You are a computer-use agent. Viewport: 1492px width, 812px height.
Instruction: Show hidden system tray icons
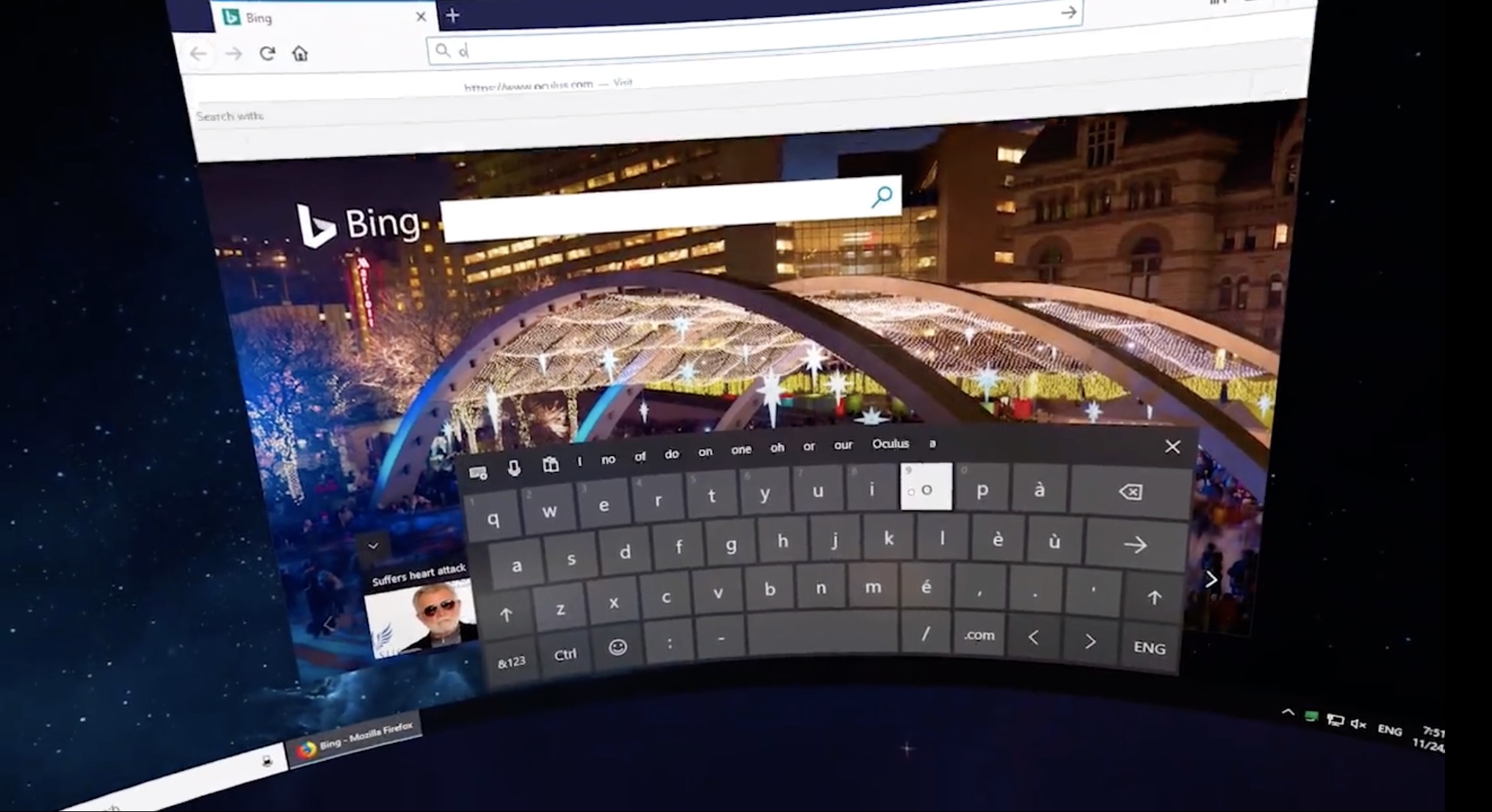[1288, 712]
